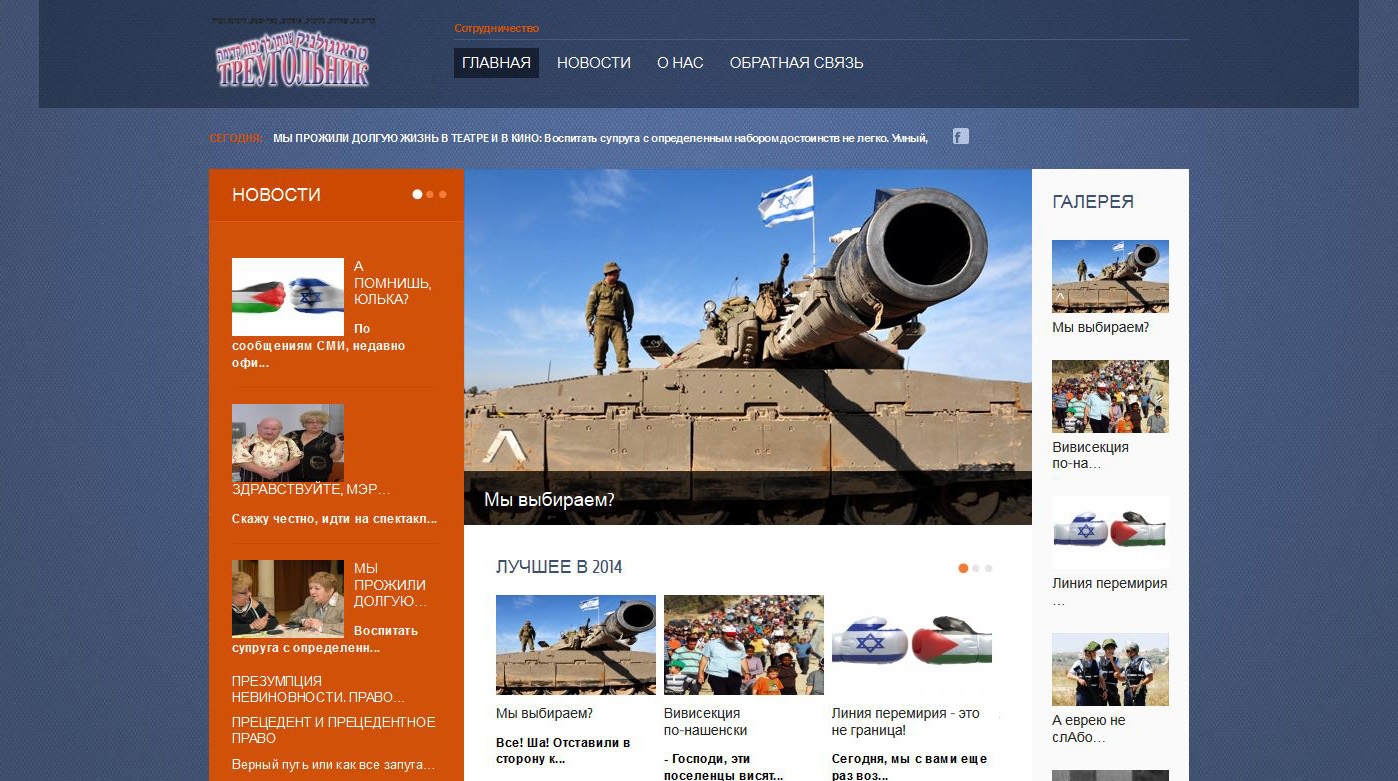
Task: Go to last page dot of ЛУЧШЕЕ В 2014
Action: tap(988, 568)
